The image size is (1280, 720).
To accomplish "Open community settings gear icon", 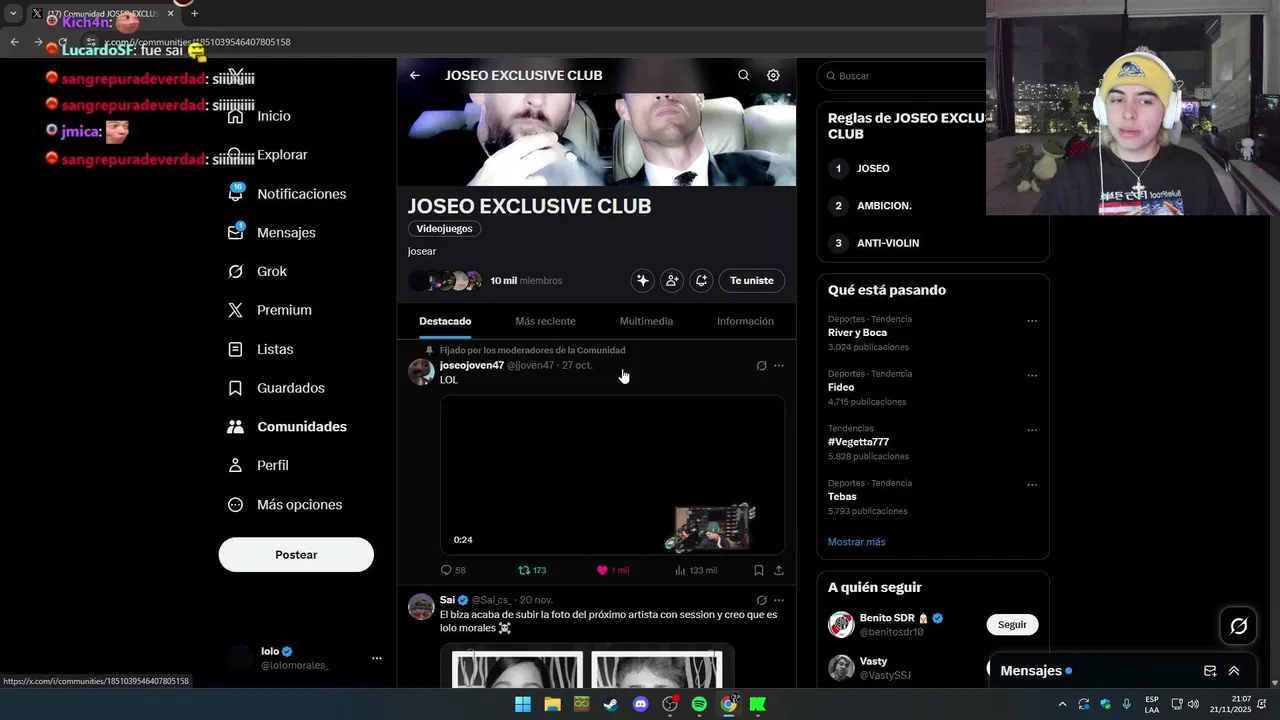I will click(x=773, y=75).
